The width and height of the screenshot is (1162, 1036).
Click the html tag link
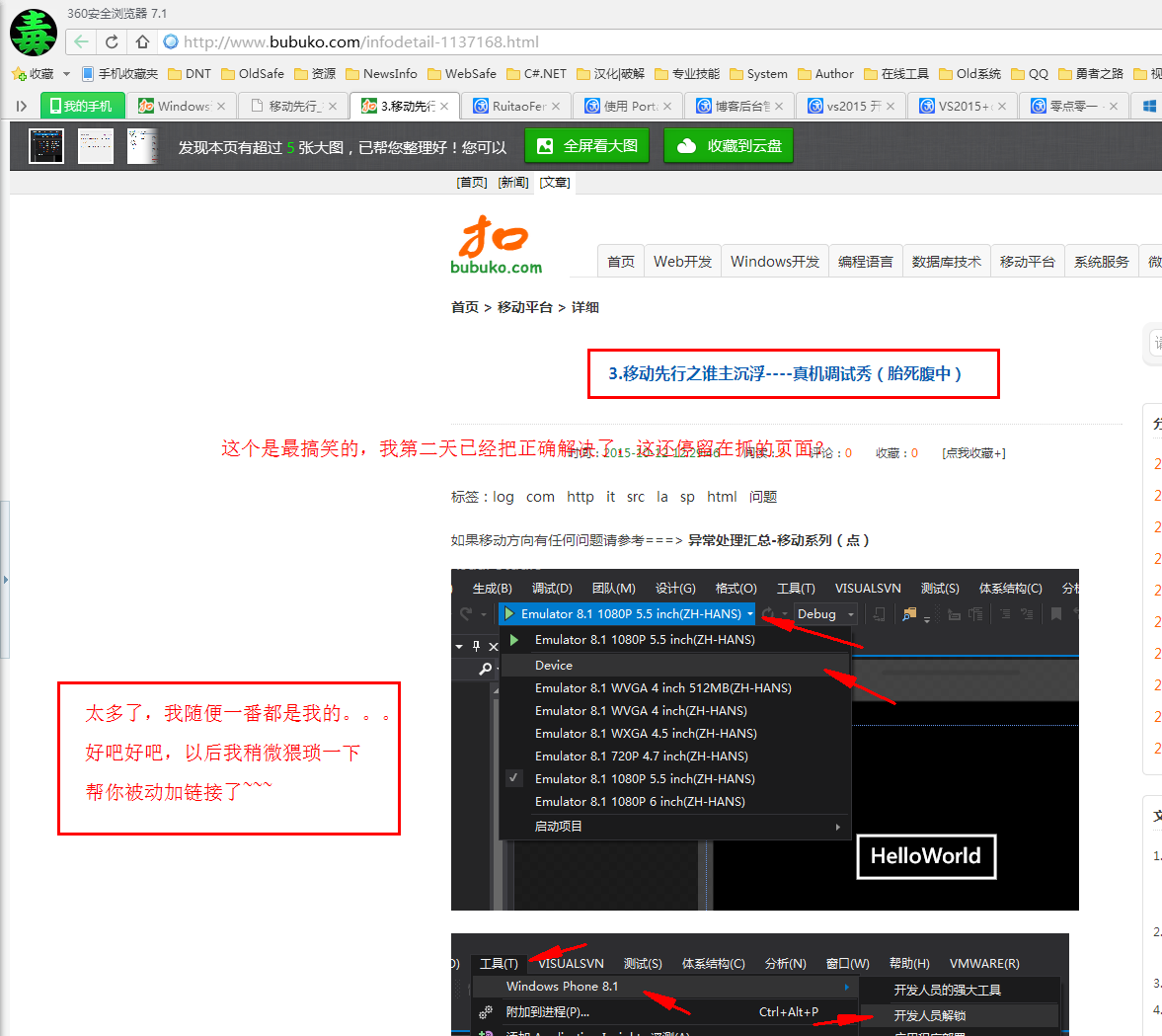click(722, 497)
